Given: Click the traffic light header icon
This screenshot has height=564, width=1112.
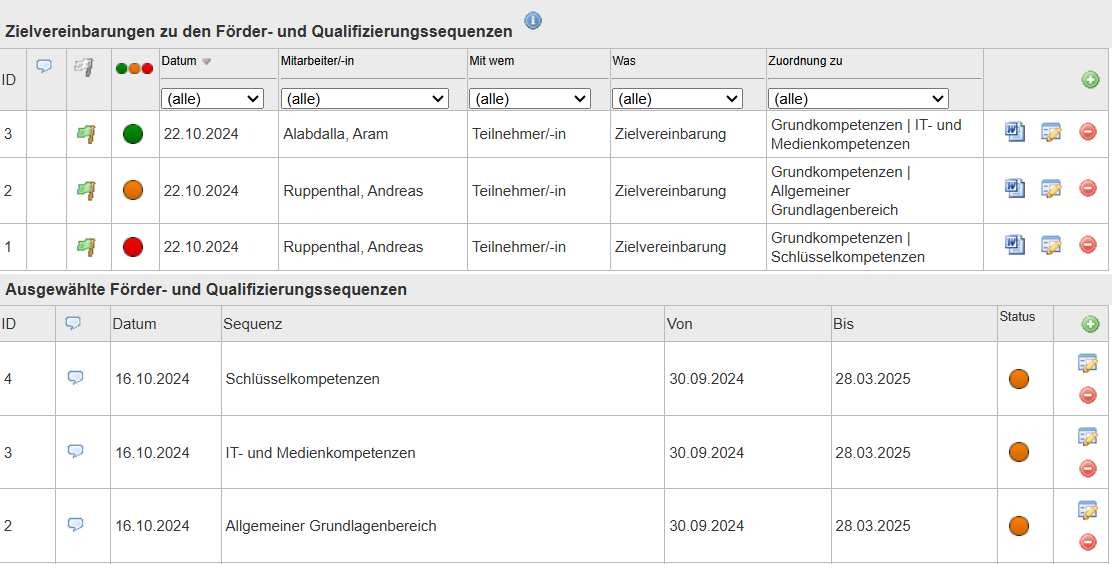Looking at the screenshot, I should pos(135,69).
